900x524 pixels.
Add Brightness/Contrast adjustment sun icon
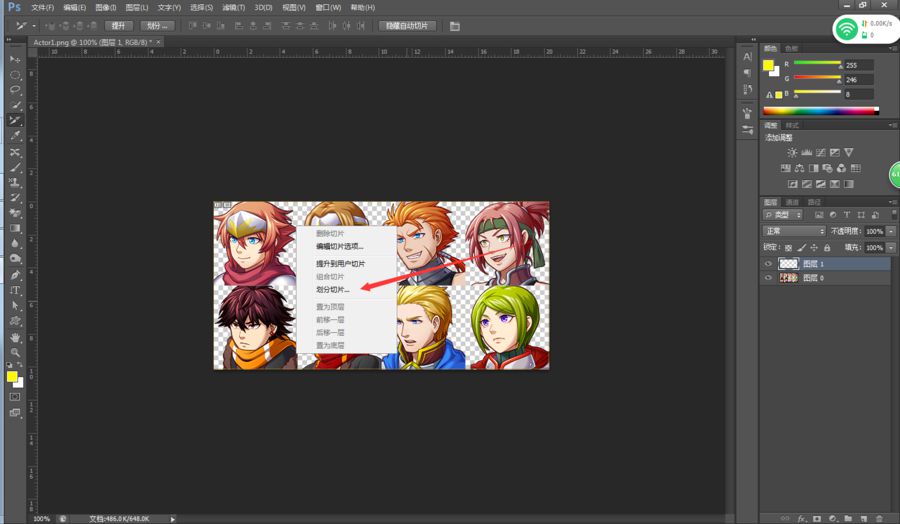point(792,153)
